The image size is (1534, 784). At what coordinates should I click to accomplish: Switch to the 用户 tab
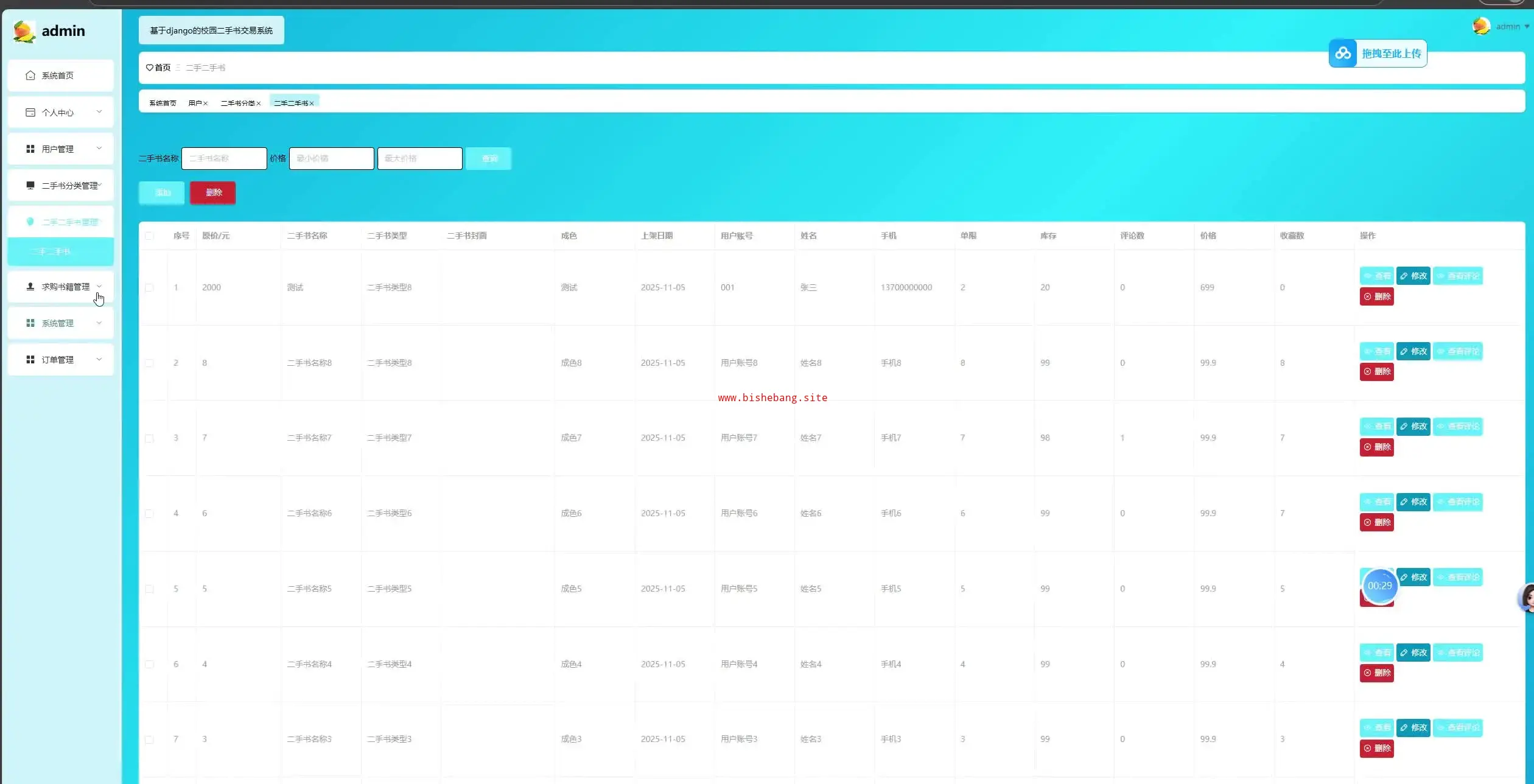195,103
